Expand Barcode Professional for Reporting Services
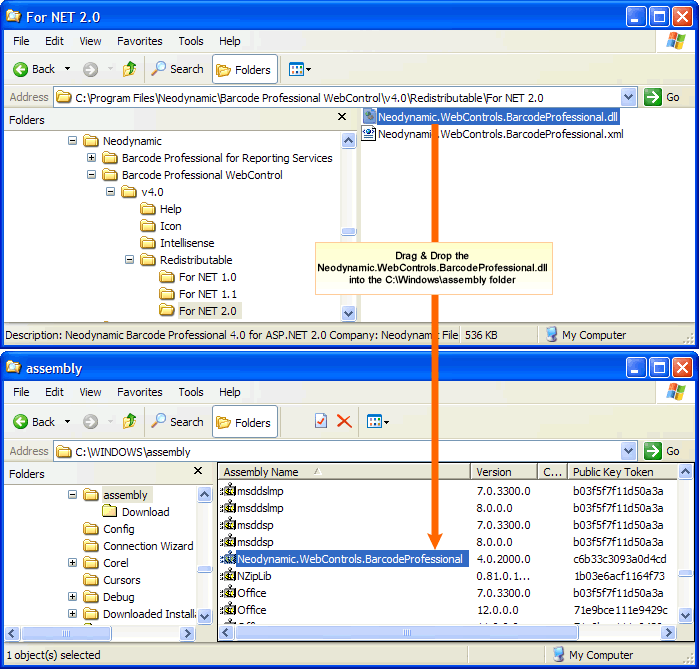 click(x=91, y=158)
